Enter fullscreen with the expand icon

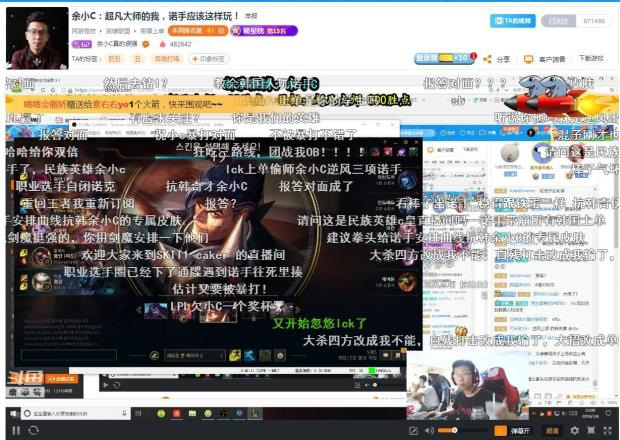[x=607, y=431]
